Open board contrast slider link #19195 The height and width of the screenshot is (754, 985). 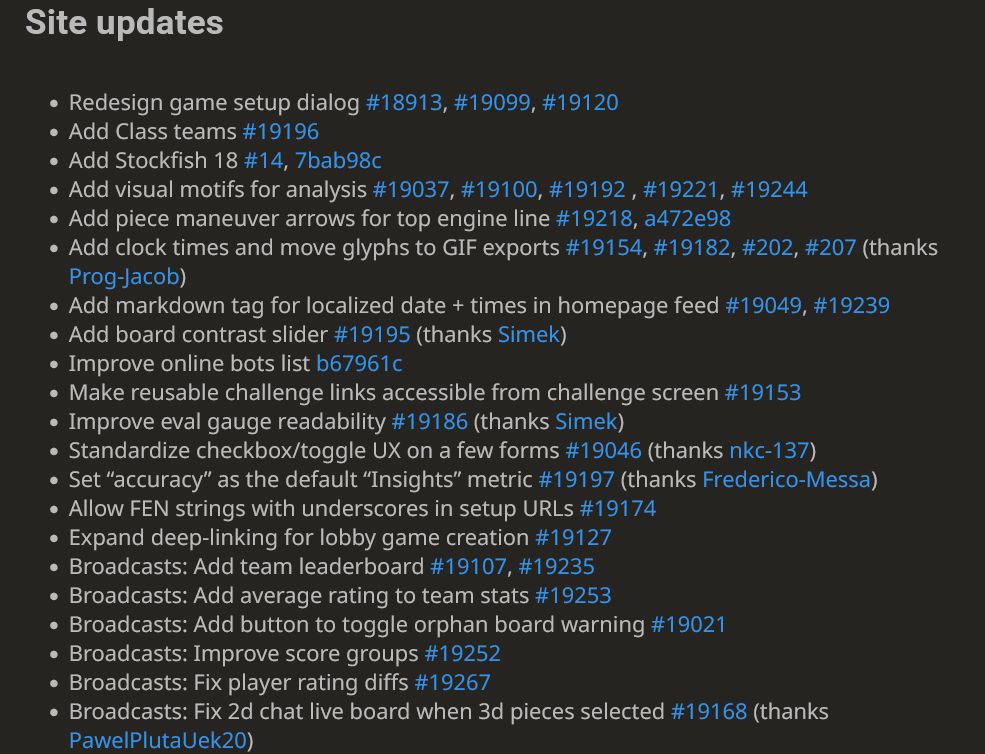(372, 334)
